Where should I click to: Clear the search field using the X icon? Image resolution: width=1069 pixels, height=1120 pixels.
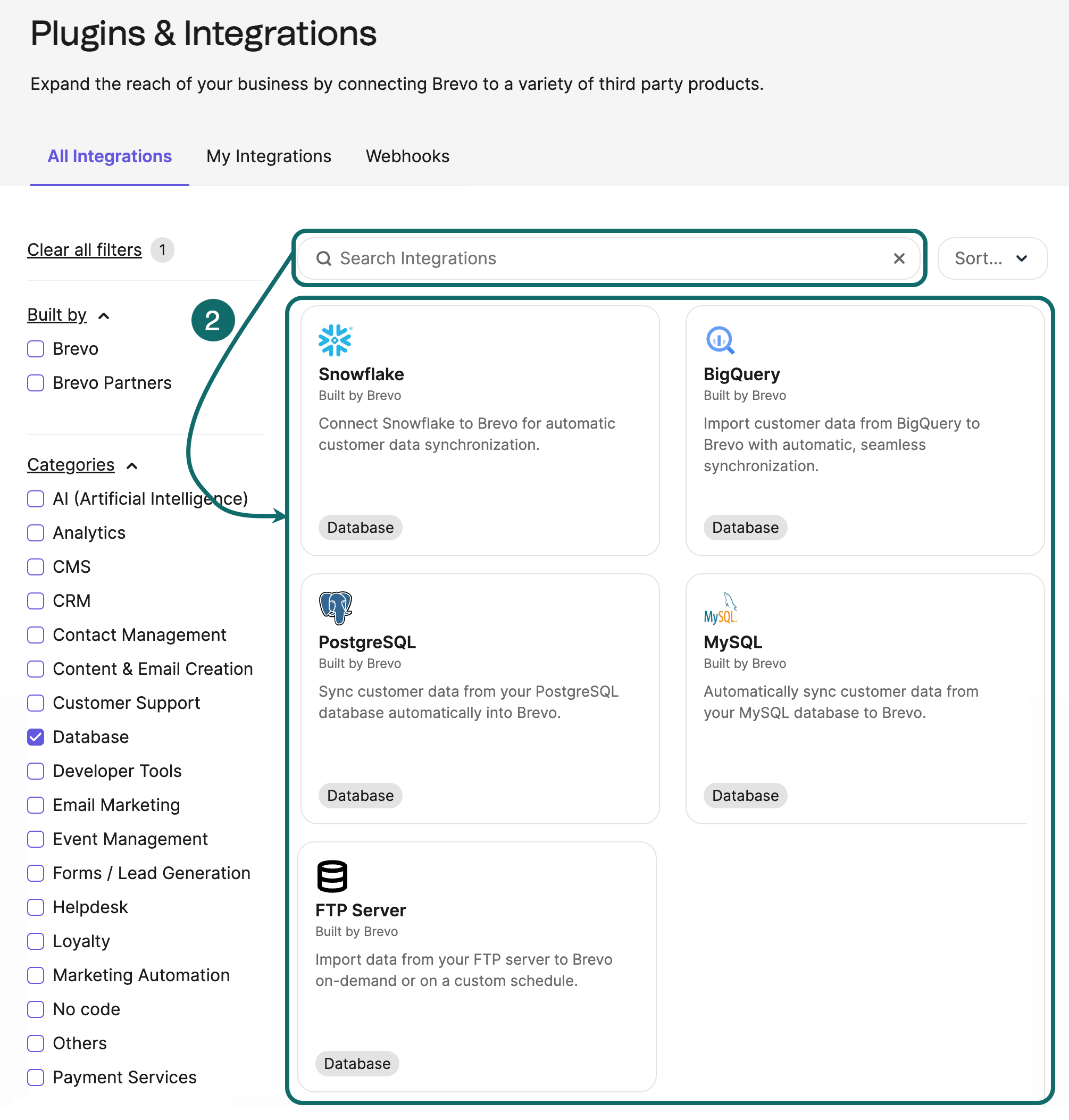click(x=899, y=258)
